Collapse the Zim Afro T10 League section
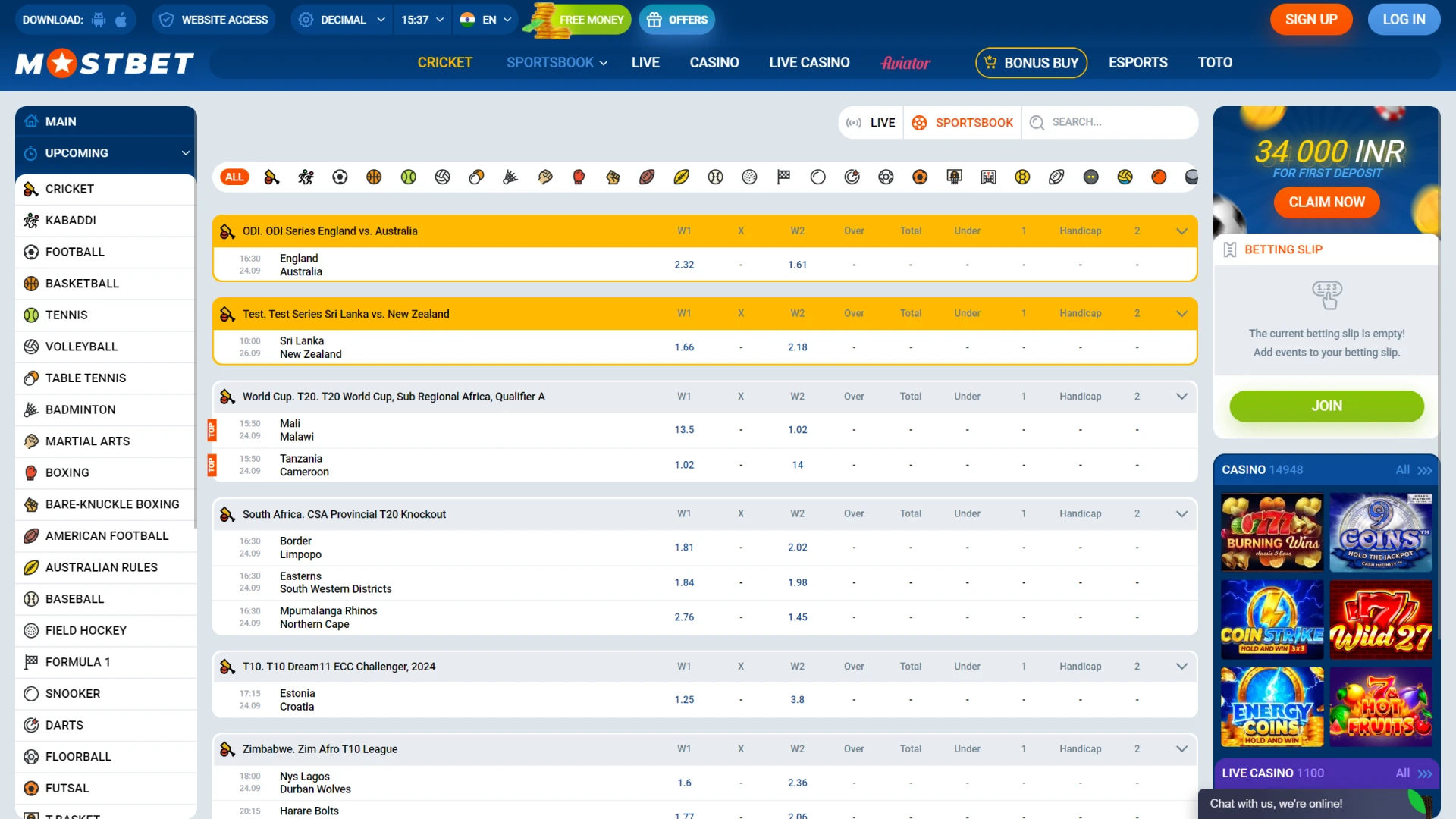The width and height of the screenshot is (1456, 819). pyautogui.click(x=1181, y=749)
